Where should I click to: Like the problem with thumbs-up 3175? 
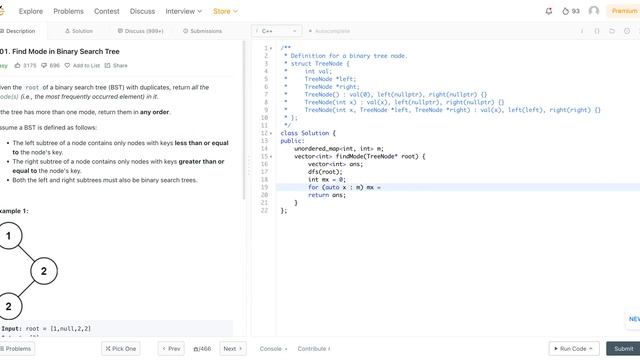click(x=25, y=65)
